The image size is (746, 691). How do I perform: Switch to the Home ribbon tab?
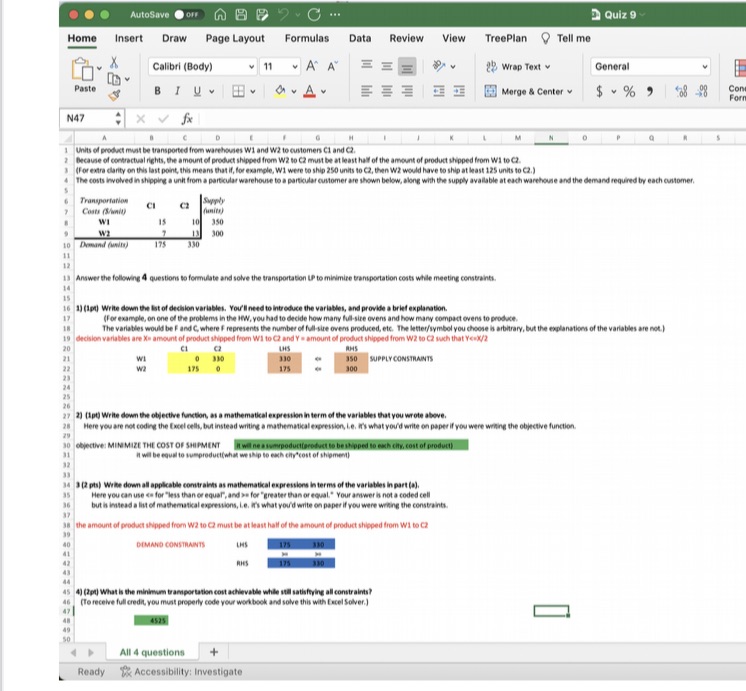[82, 39]
